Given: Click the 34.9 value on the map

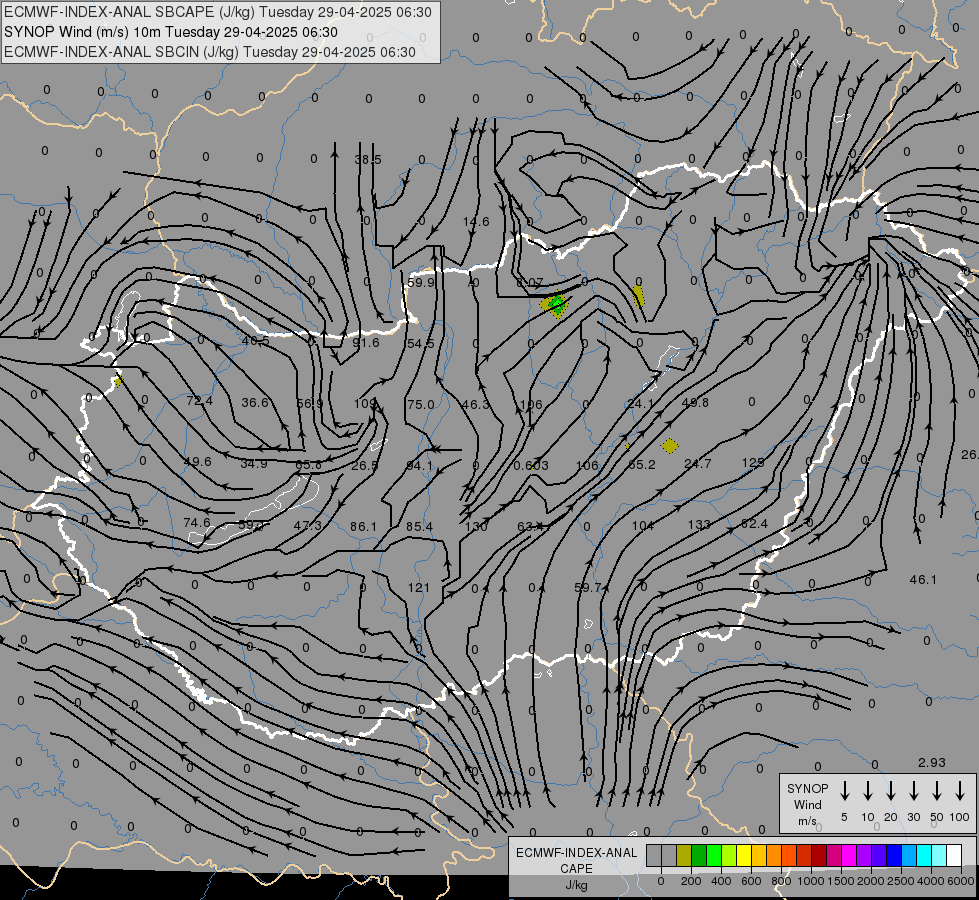Looking at the screenshot, I should 253,463.
